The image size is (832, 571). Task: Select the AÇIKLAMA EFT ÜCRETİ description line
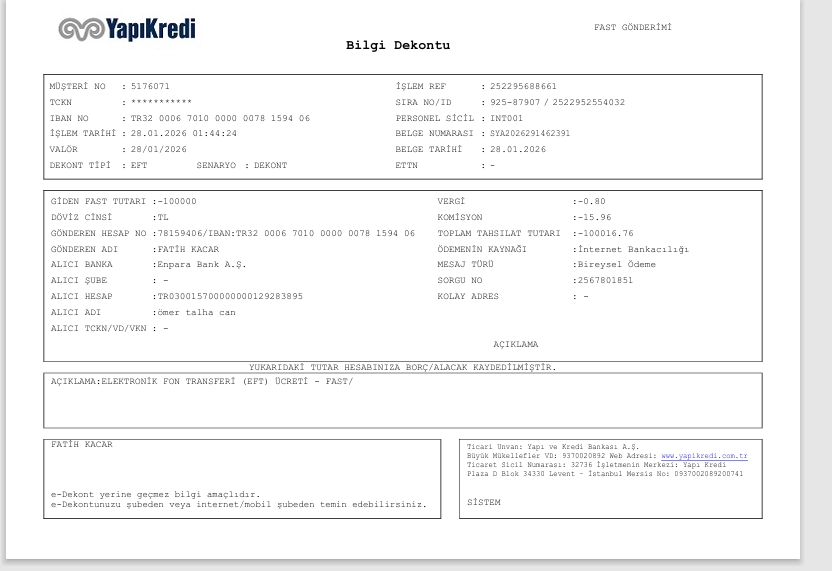[202, 381]
